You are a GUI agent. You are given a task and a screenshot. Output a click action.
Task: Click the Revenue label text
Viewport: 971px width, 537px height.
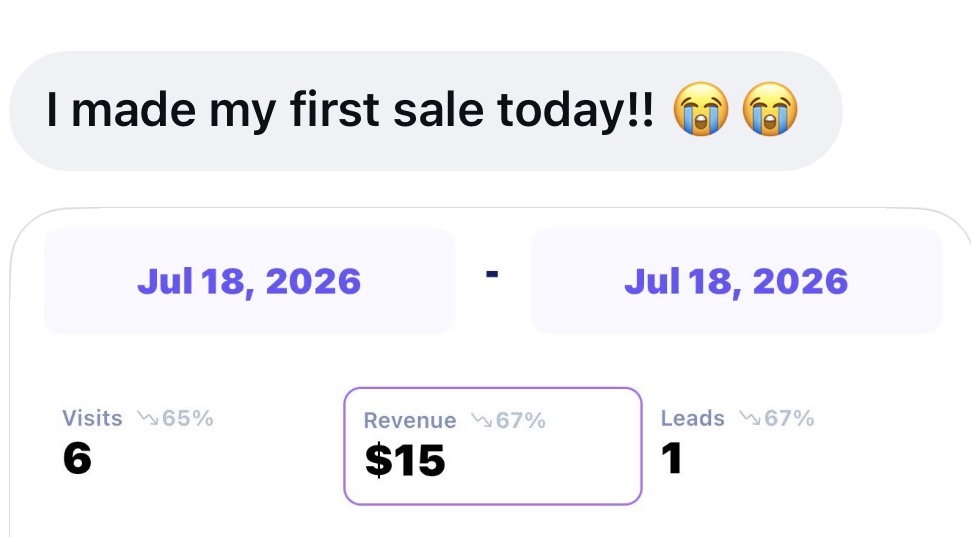point(410,421)
